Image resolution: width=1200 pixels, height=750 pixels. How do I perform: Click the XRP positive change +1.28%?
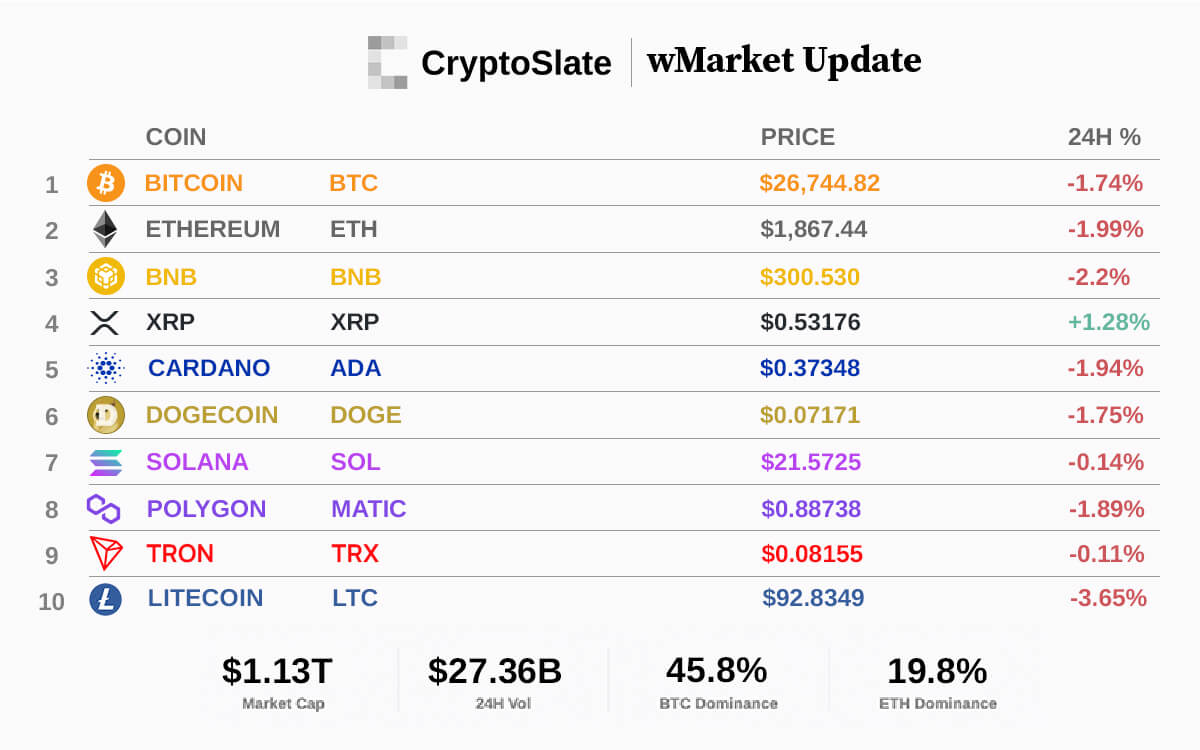pos(1108,322)
